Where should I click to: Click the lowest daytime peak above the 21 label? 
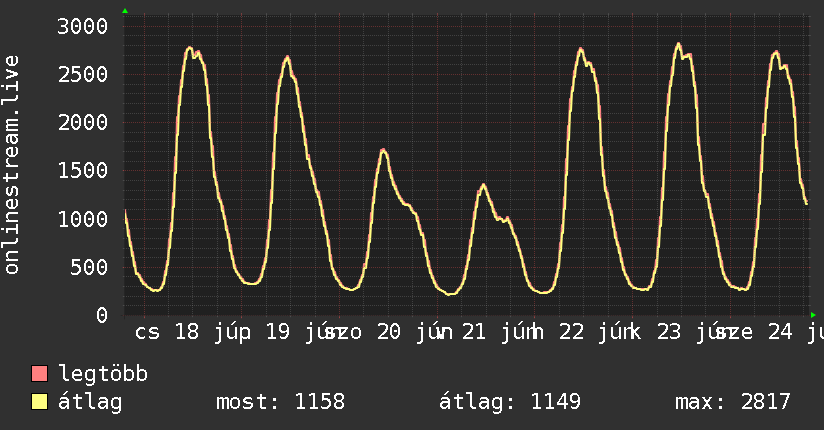tap(483, 186)
